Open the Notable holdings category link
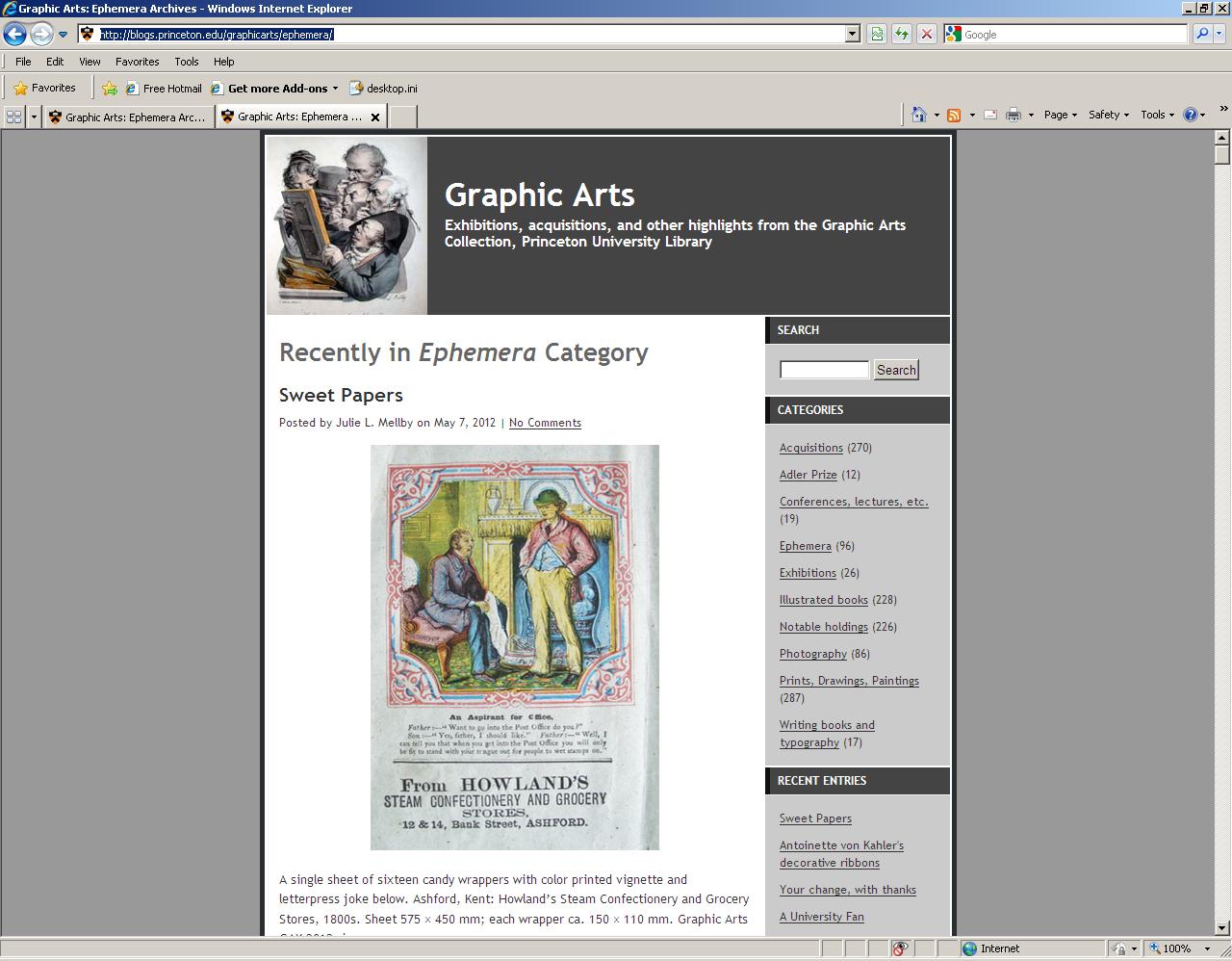The width and height of the screenshot is (1232, 961). point(824,627)
